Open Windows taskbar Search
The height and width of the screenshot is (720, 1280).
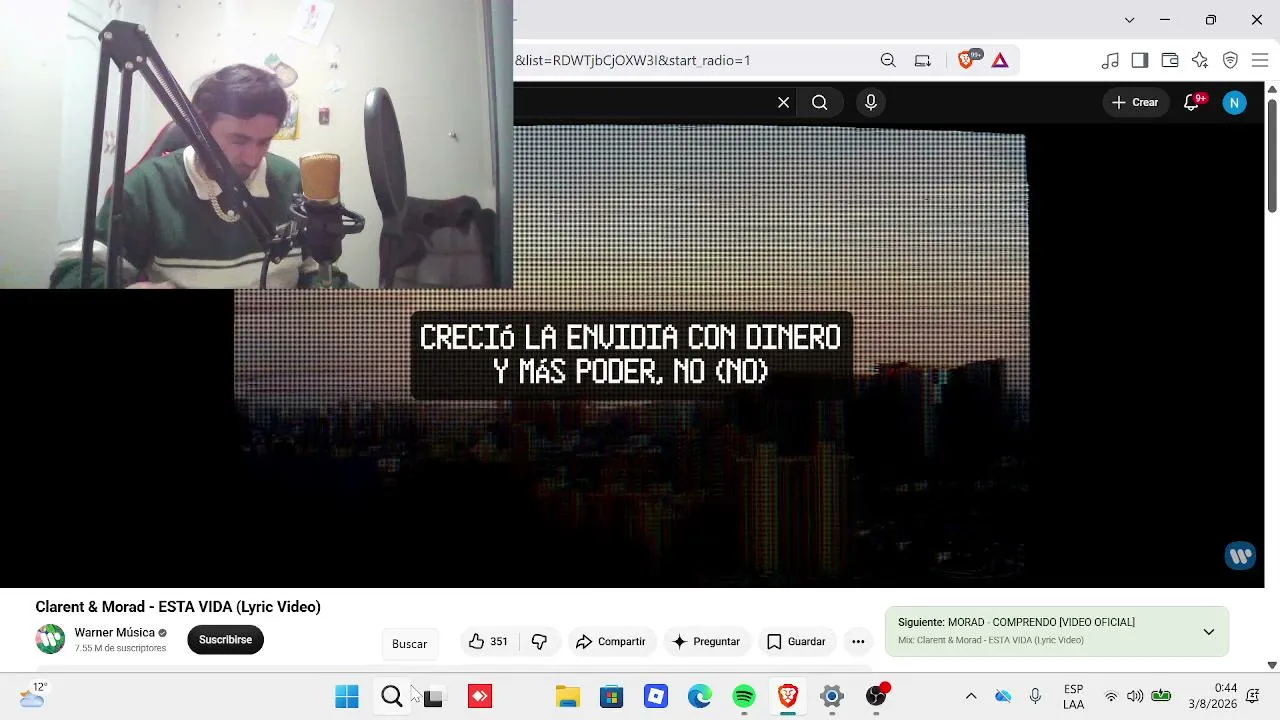point(392,696)
